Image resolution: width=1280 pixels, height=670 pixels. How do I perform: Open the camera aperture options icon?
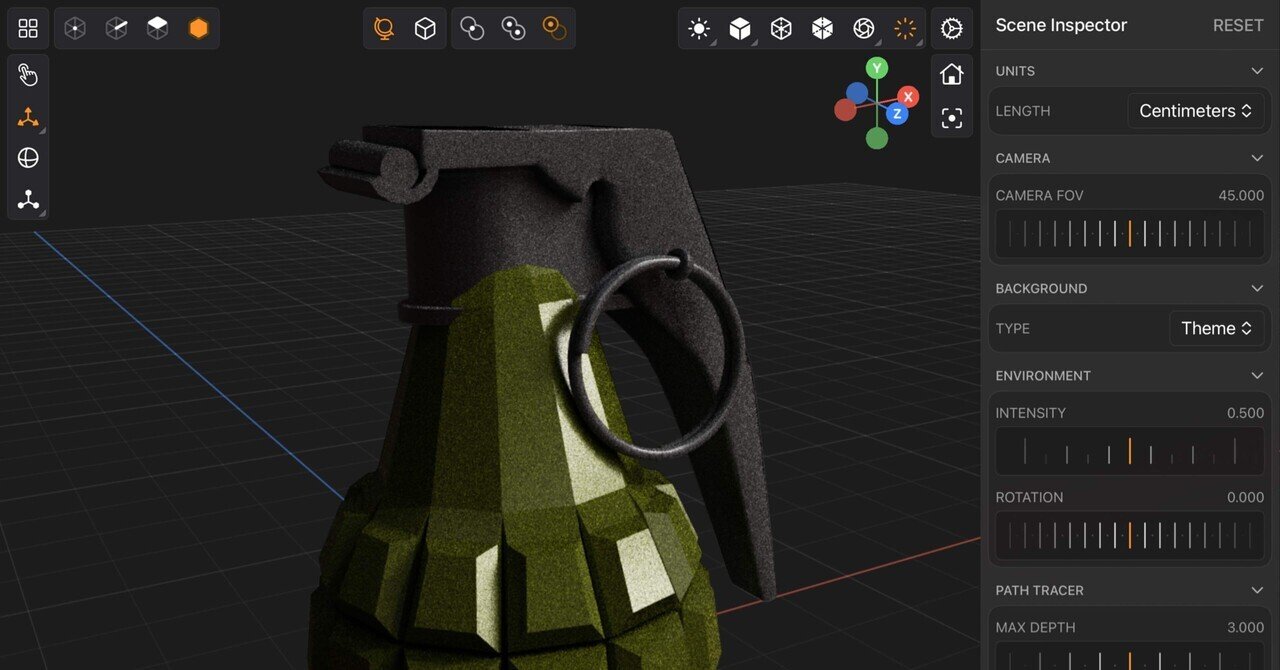863,29
